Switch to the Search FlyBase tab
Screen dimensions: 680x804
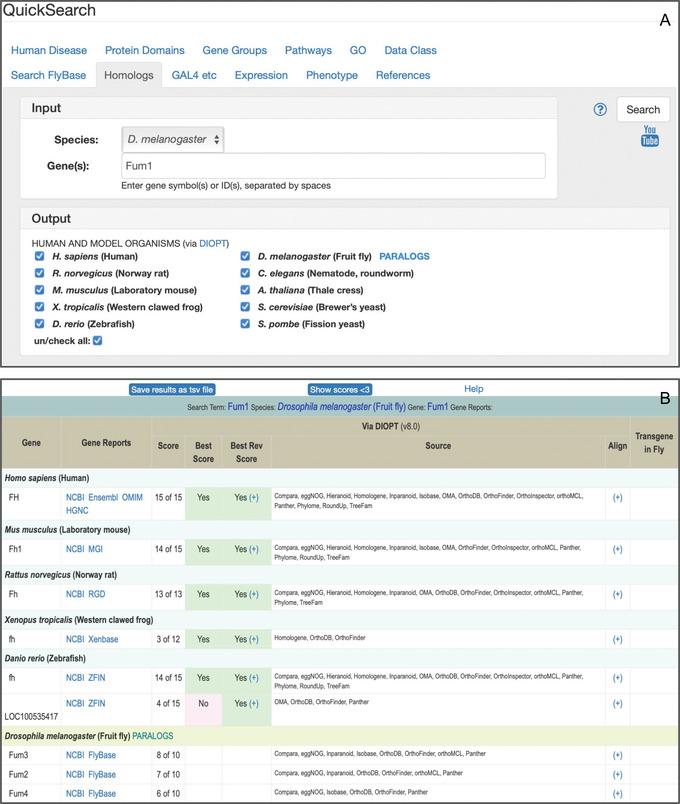pyautogui.click(x=48, y=75)
